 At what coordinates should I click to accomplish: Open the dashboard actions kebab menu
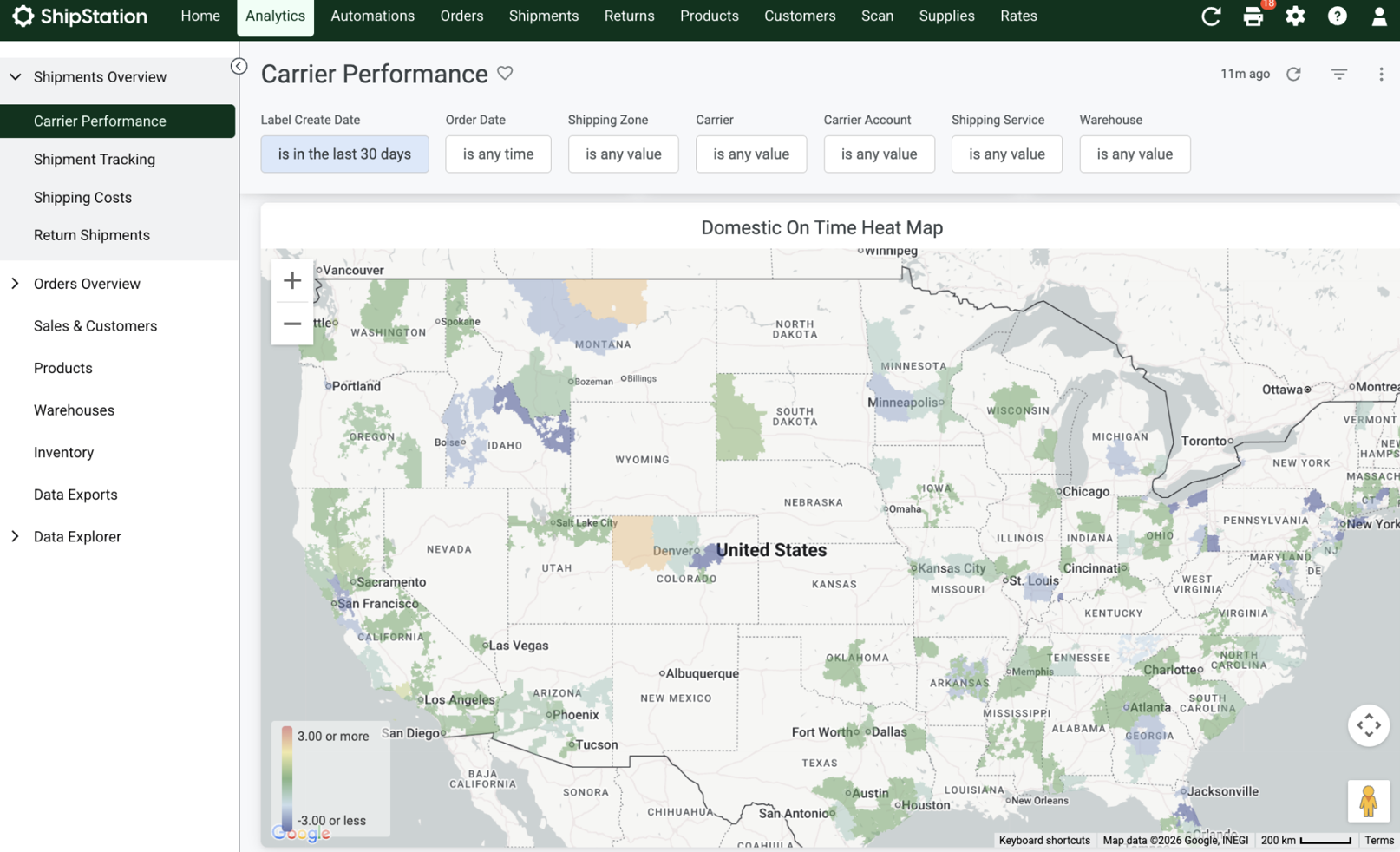(x=1381, y=74)
